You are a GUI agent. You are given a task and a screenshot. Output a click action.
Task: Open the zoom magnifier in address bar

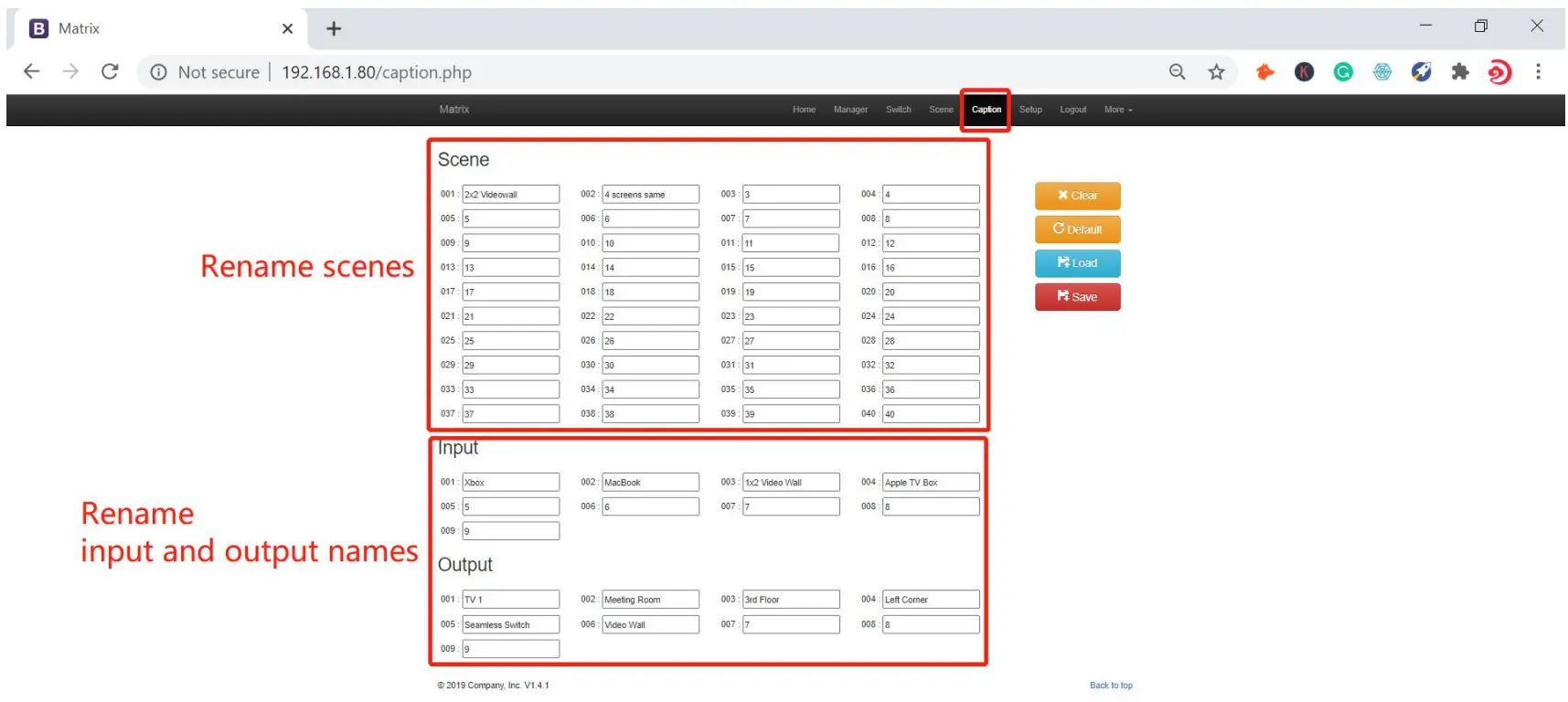1177,71
